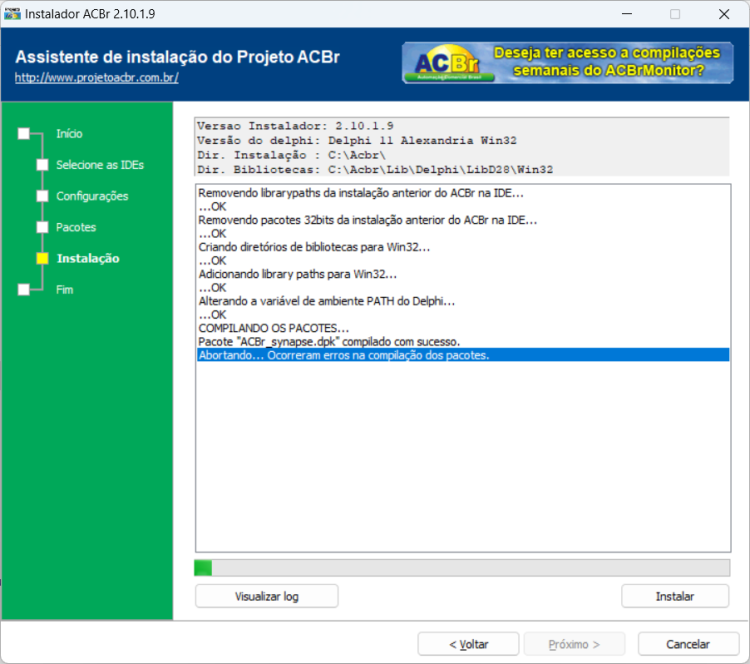This screenshot has height=664, width=750.
Task: Click the 'Dir. Bibliotecas' path line
Action: (x=375, y=169)
